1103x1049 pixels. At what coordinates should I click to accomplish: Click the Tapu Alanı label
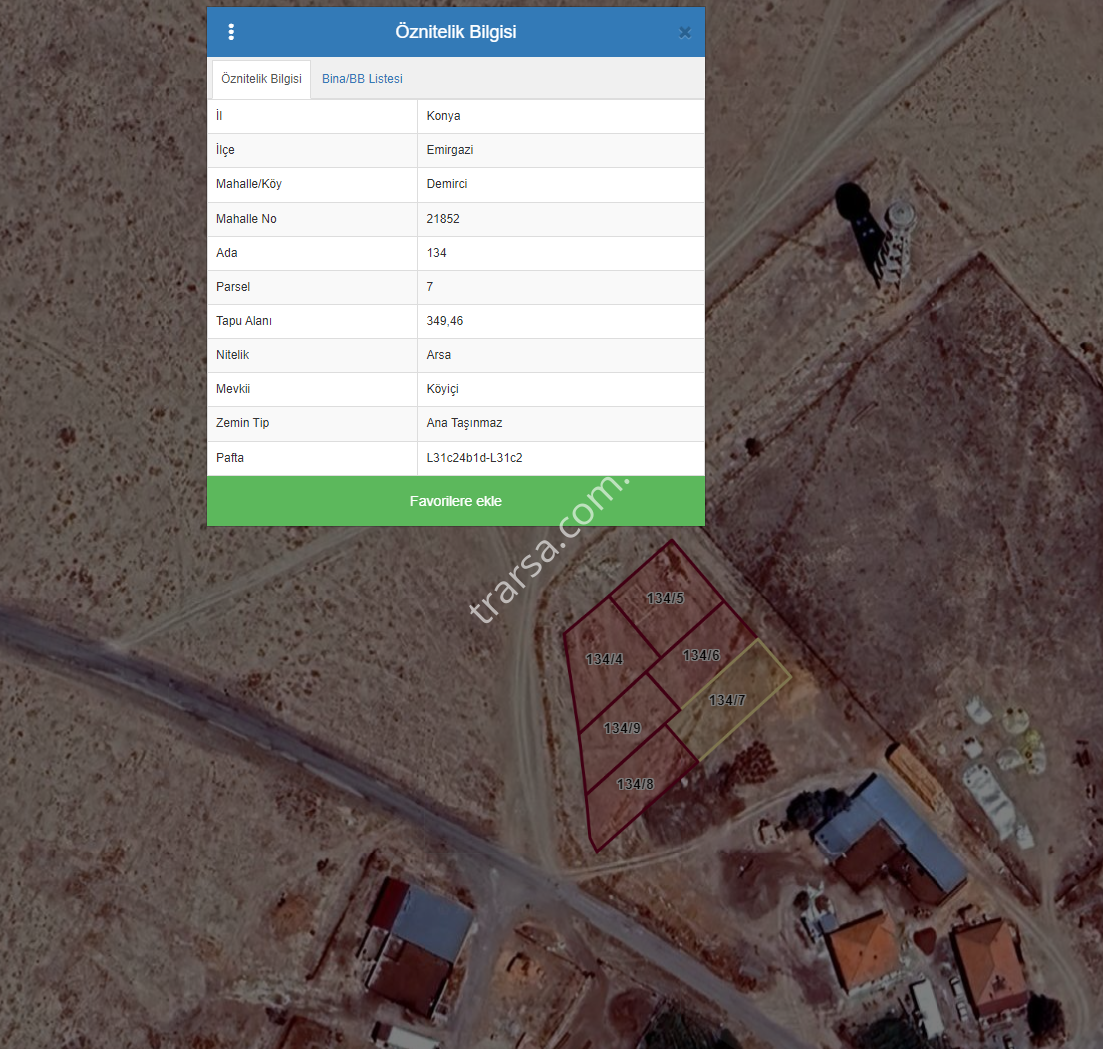[243, 321]
